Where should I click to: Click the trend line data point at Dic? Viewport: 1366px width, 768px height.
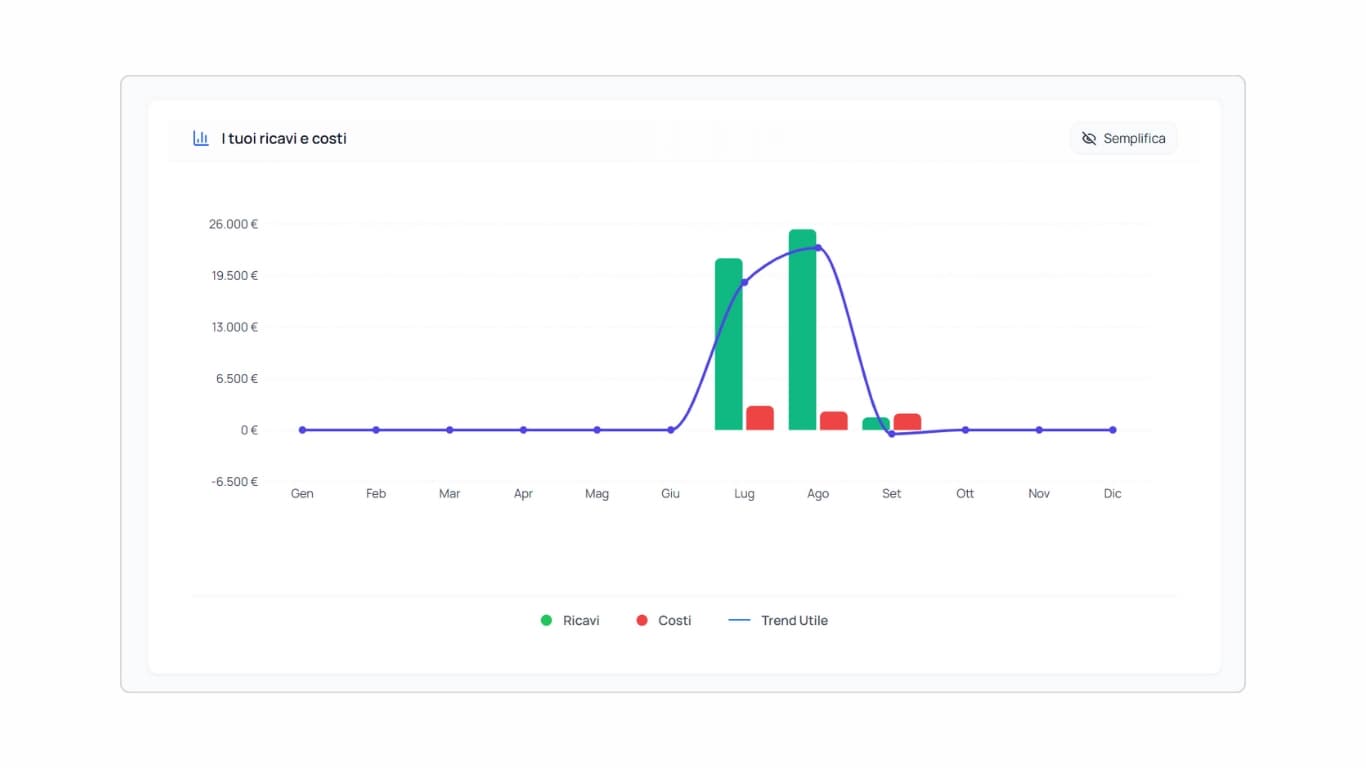pyautogui.click(x=1112, y=429)
